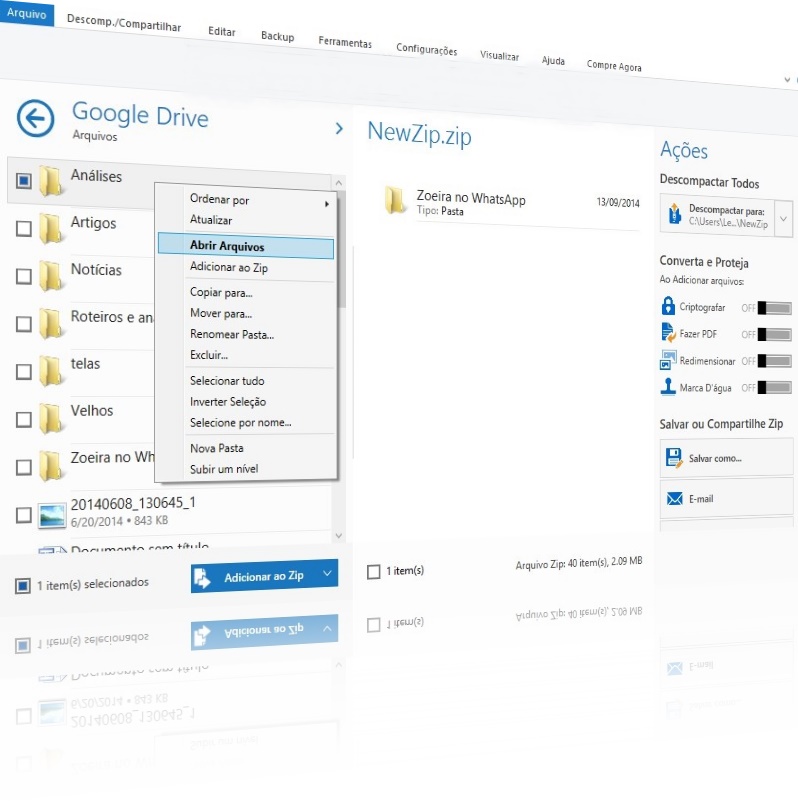This screenshot has width=798, height=802.
Task: Click the file list scroll down arrow
Action: tap(339, 536)
